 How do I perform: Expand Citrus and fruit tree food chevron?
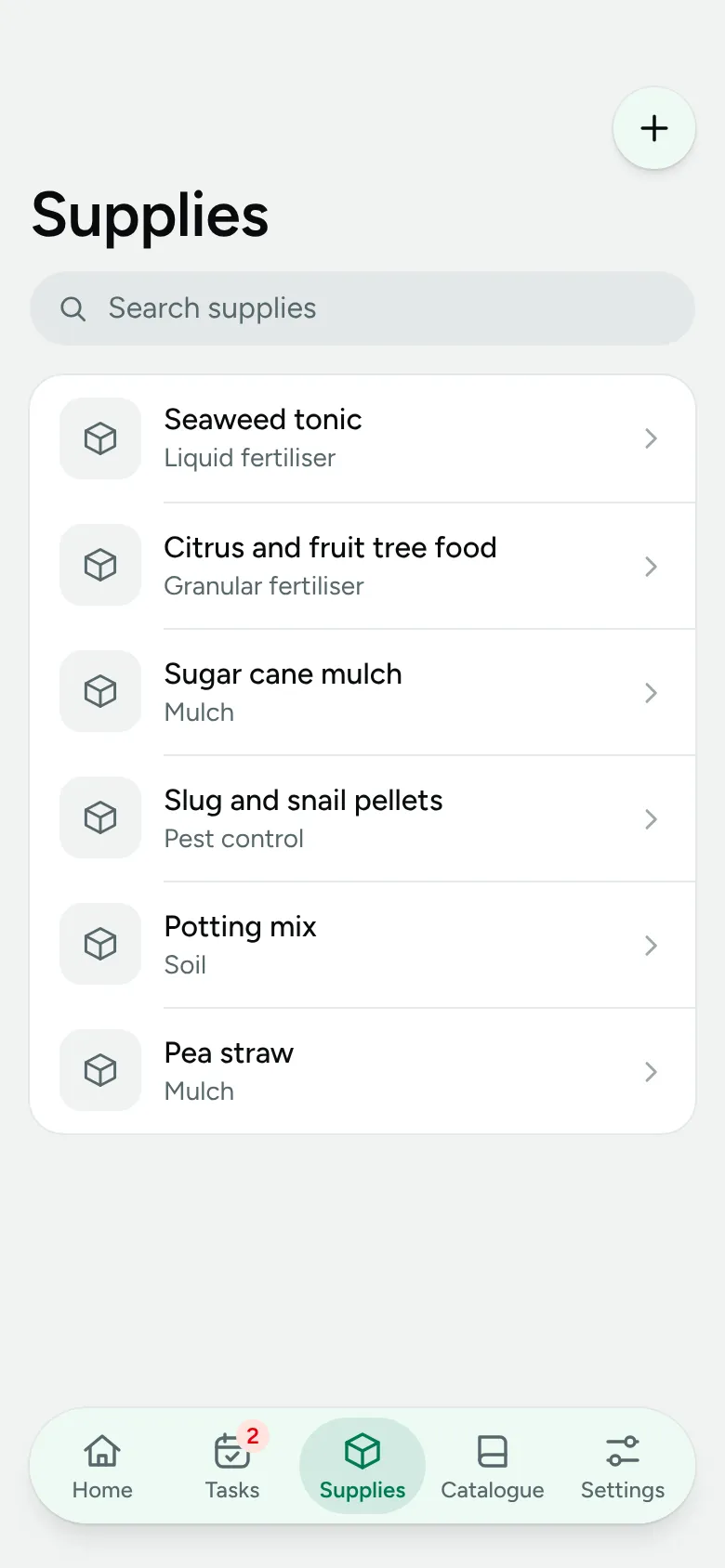click(651, 567)
